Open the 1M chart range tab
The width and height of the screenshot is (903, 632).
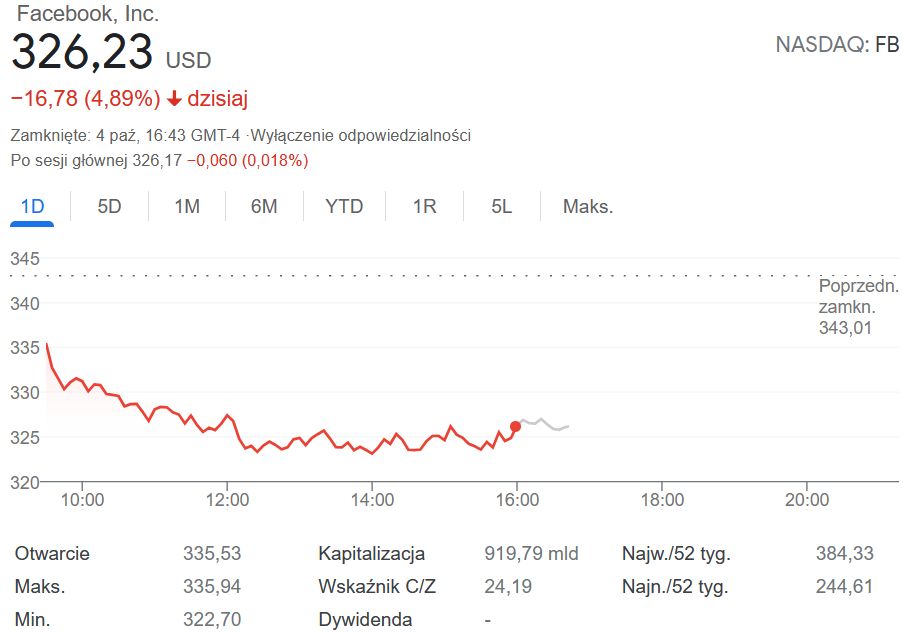(x=187, y=207)
